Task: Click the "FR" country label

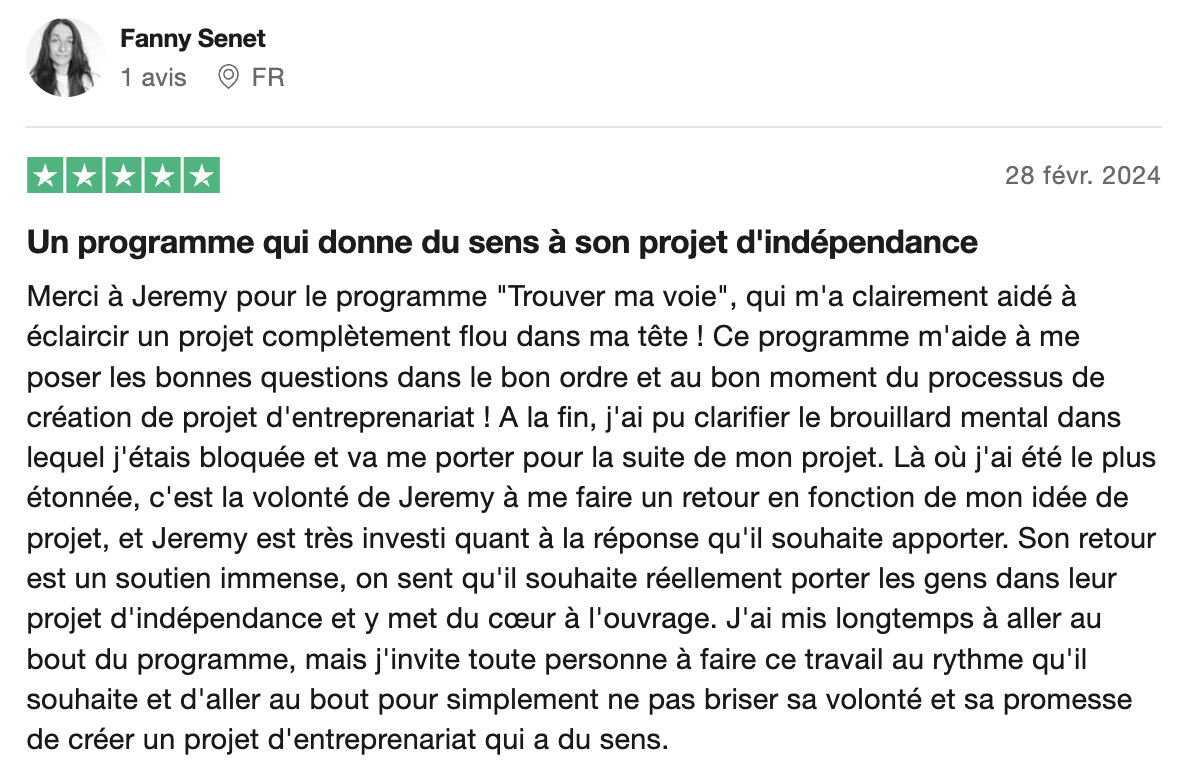Action: (x=268, y=77)
